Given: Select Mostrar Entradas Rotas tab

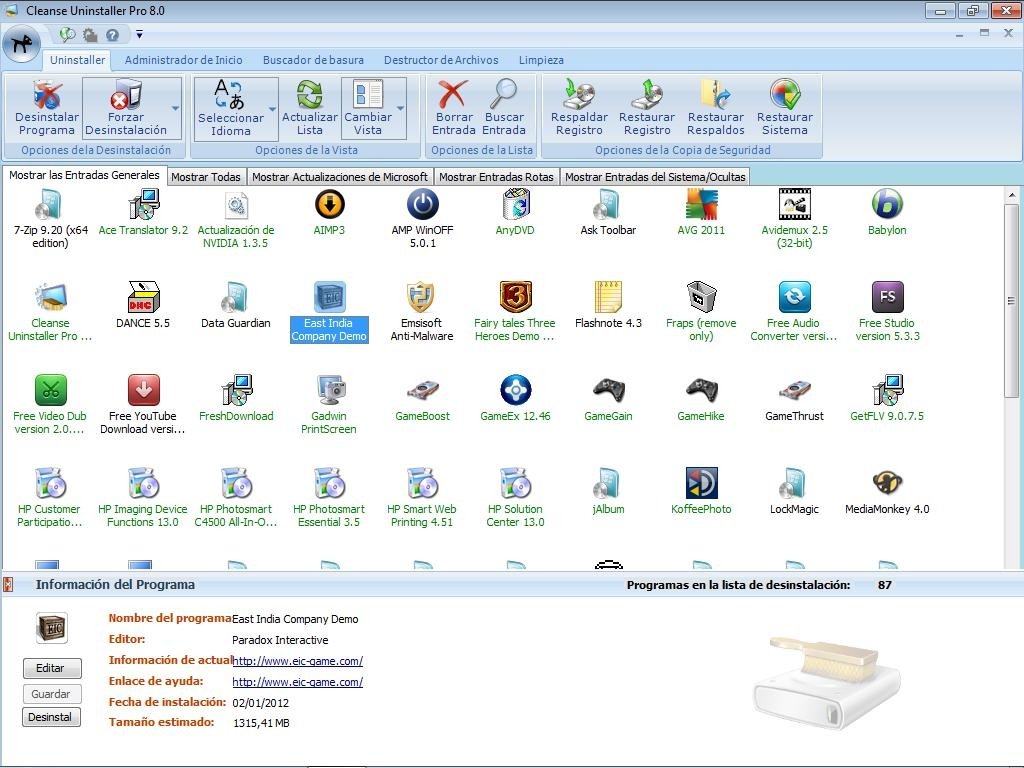Looking at the screenshot, I should (496, 177).
